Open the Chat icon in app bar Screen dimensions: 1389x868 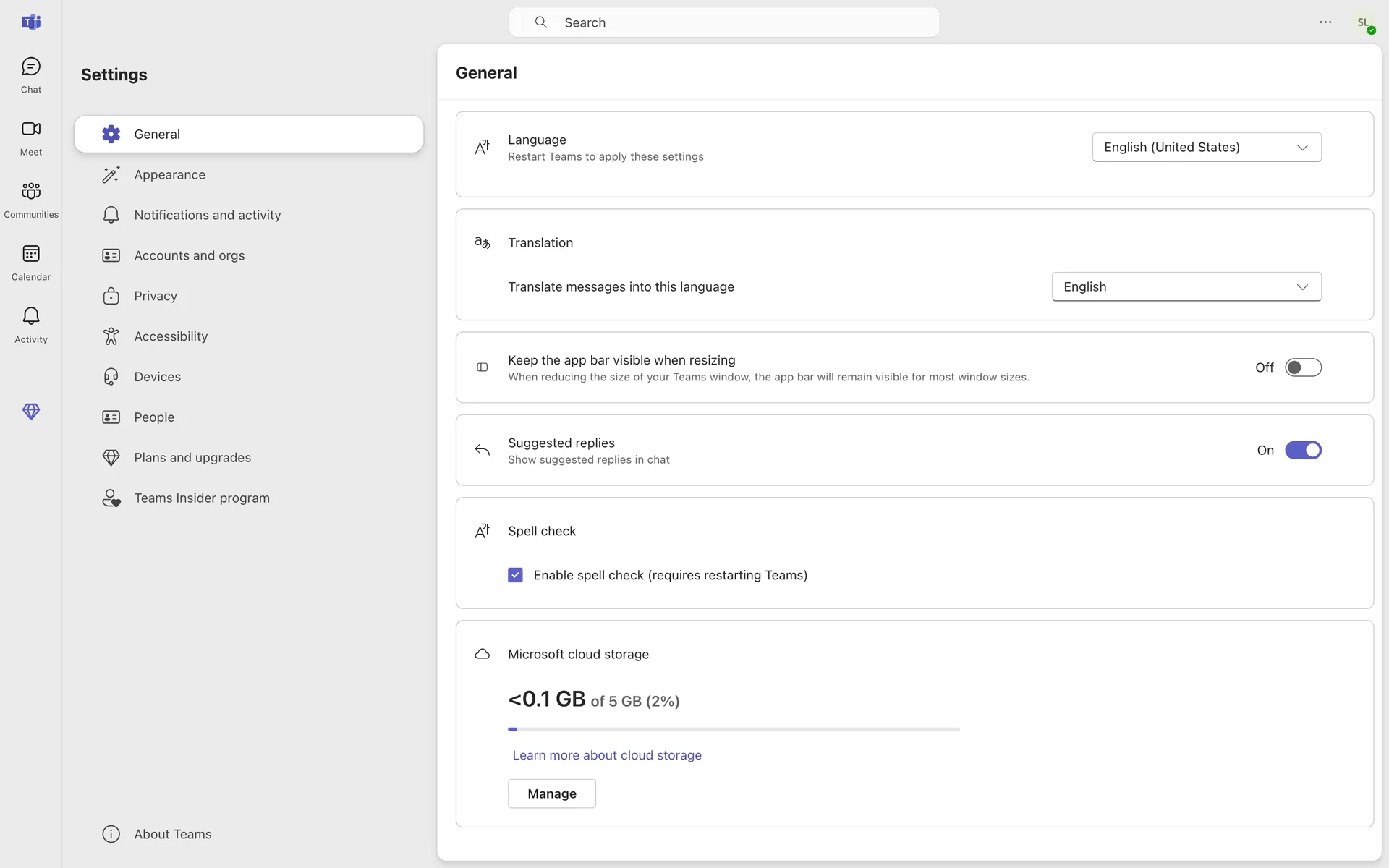(x=30, y=75)
